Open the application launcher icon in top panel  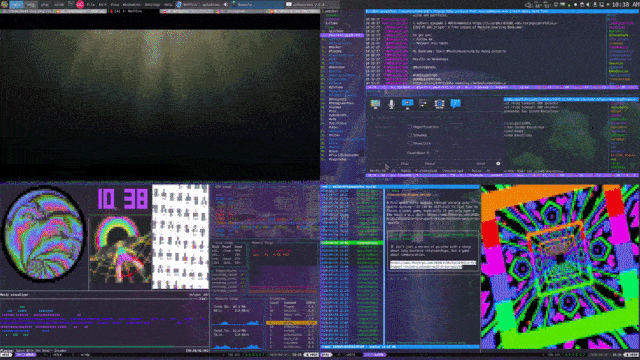[4, 4]
